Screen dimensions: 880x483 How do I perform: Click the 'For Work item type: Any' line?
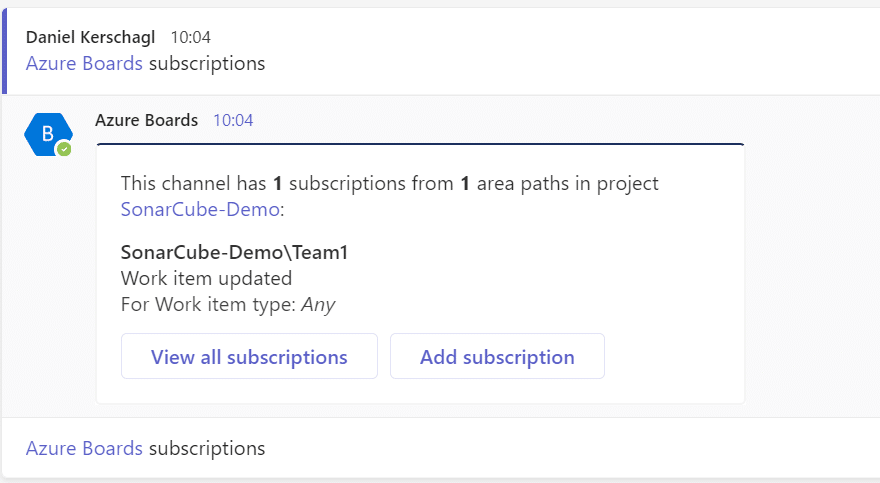(228, 304)
